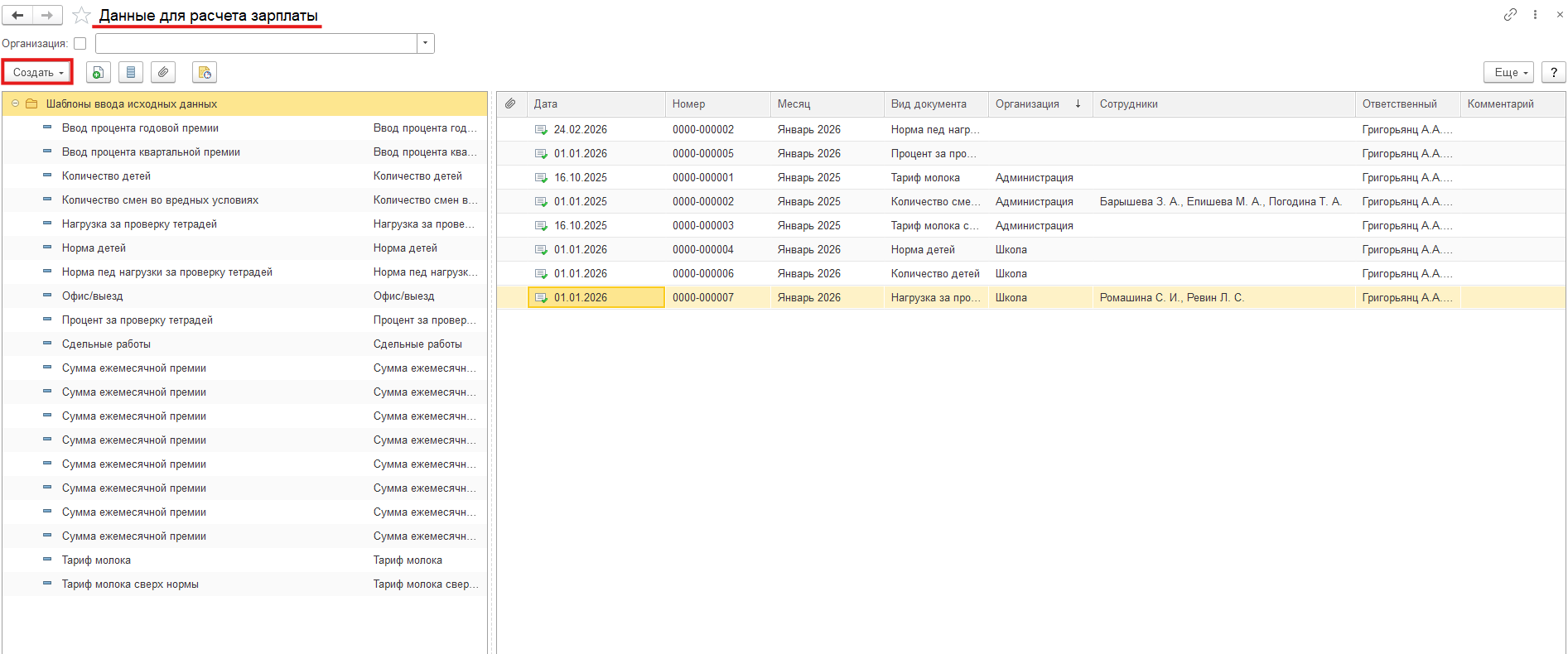Open the Создать dropdown button
The image size is (1568, 654).
click(38, 73)
